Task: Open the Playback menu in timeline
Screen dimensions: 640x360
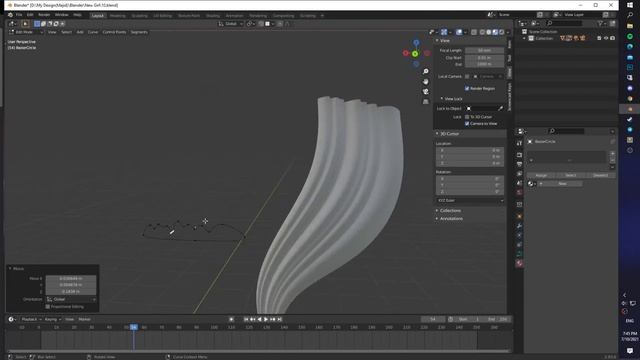Action: pyautogui.click(x=31, y=319)
